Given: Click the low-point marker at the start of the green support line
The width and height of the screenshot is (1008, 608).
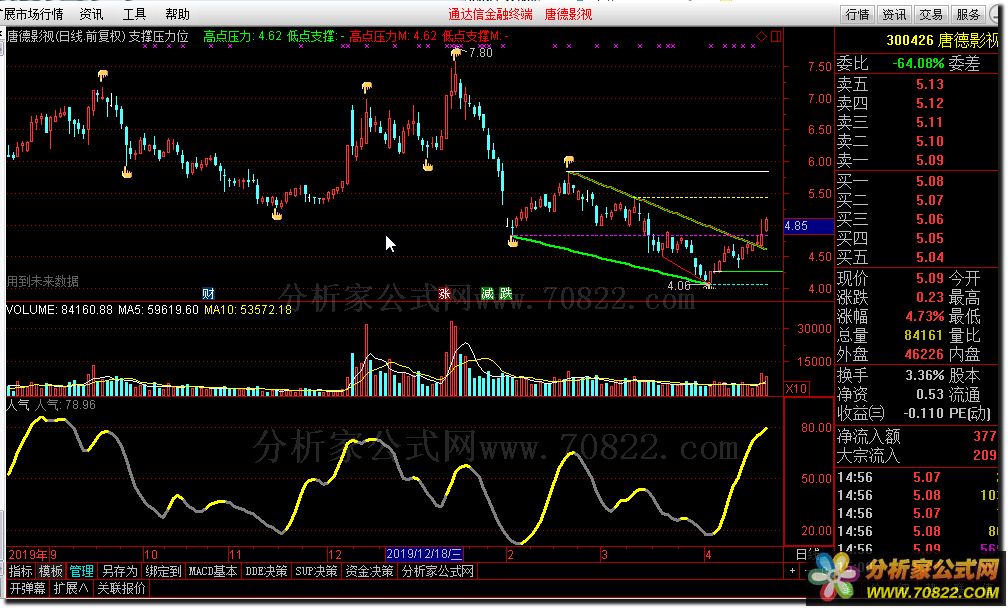Looking at the screenshot, I should [x=513, y=242].
